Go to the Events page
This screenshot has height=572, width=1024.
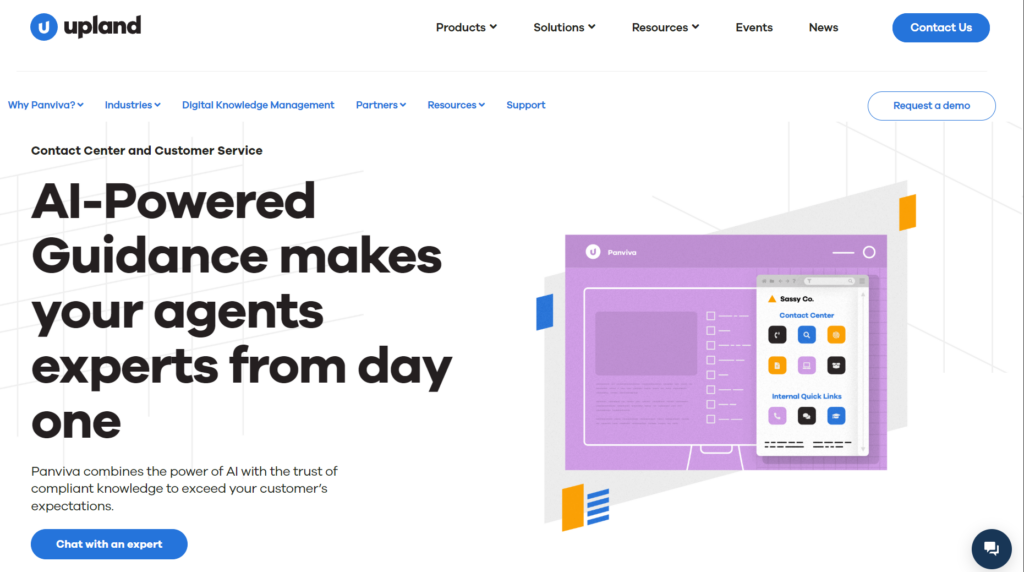coord(754,27)
